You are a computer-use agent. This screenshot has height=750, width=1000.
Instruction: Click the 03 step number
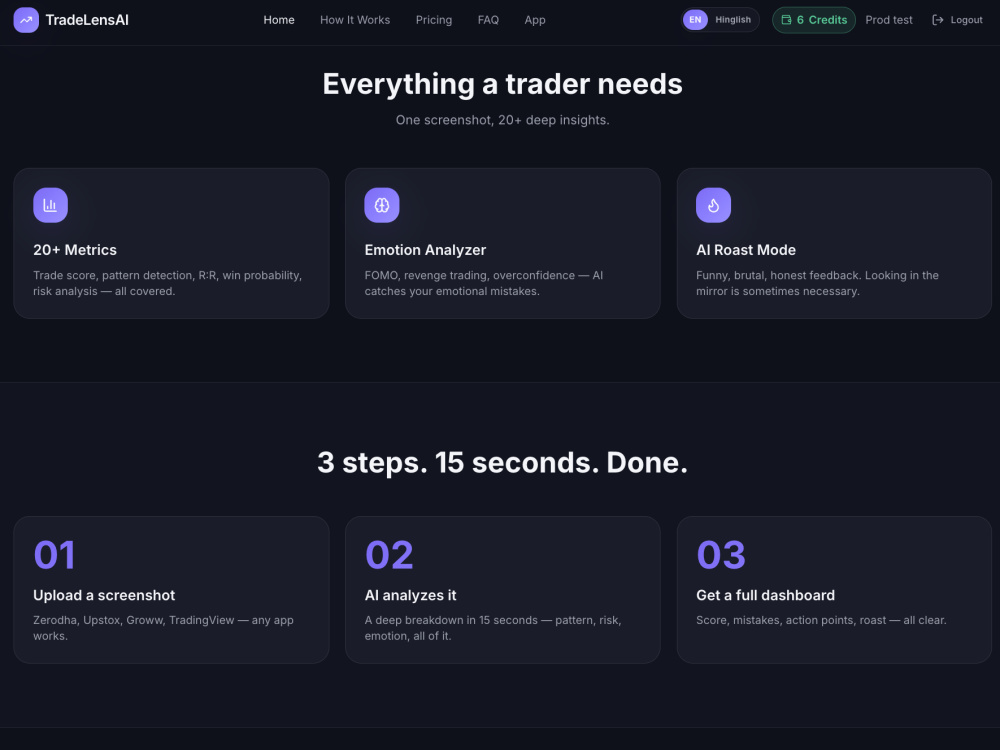[721, 555]
